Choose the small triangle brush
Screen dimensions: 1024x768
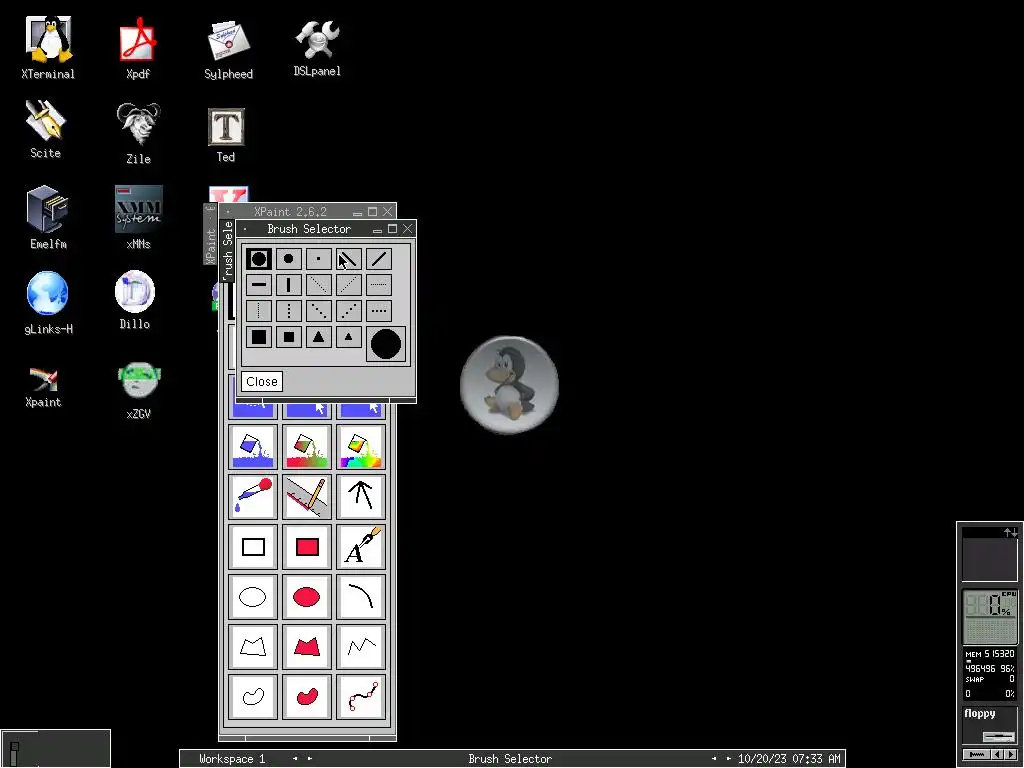(x=349, y=337)
